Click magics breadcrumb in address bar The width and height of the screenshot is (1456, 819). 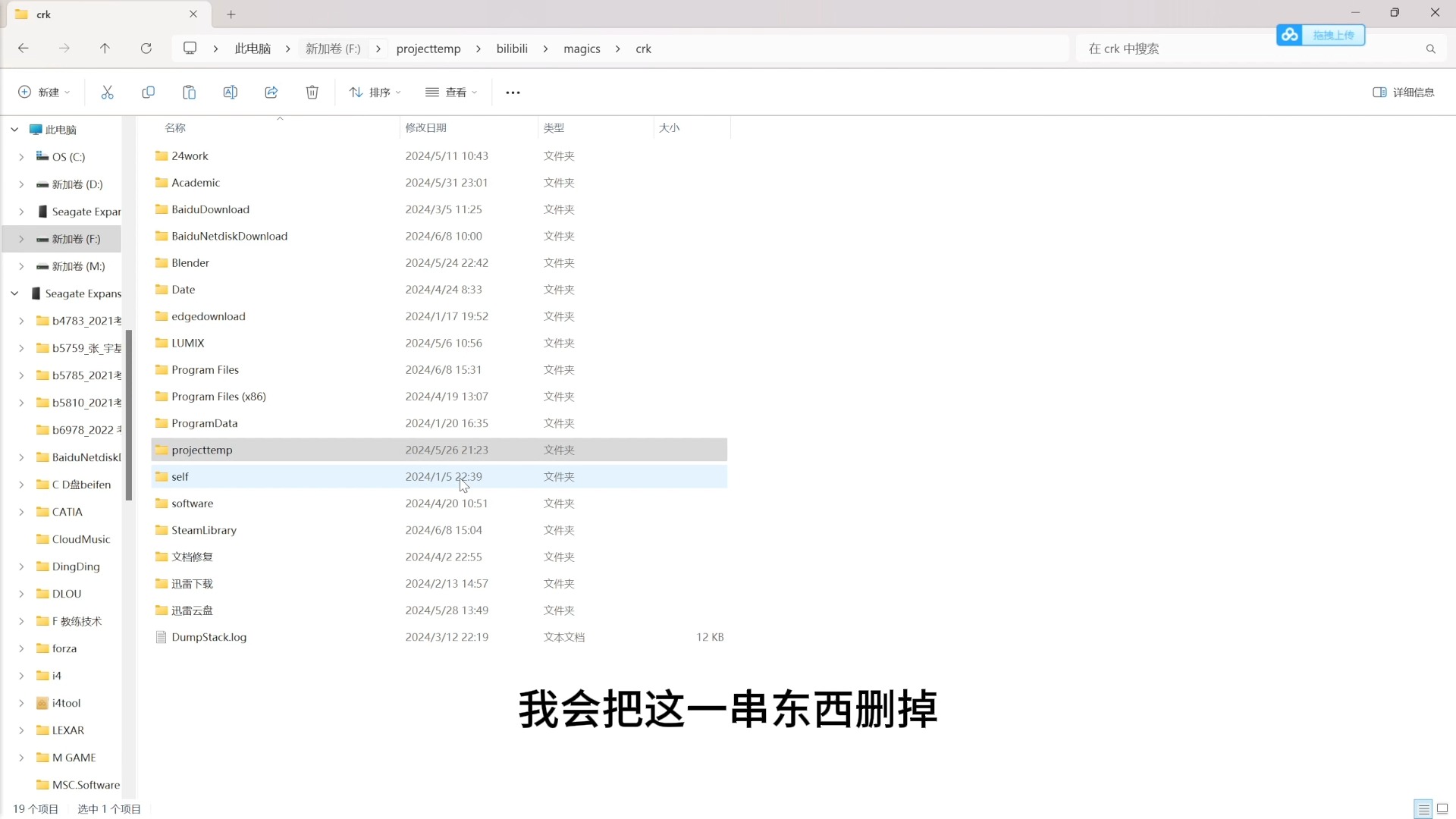582,49
